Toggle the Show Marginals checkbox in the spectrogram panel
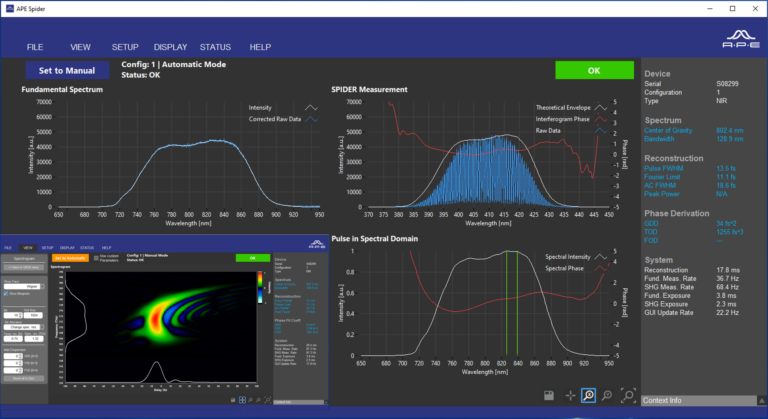The image size is (768, 419). tap(6, 294)
